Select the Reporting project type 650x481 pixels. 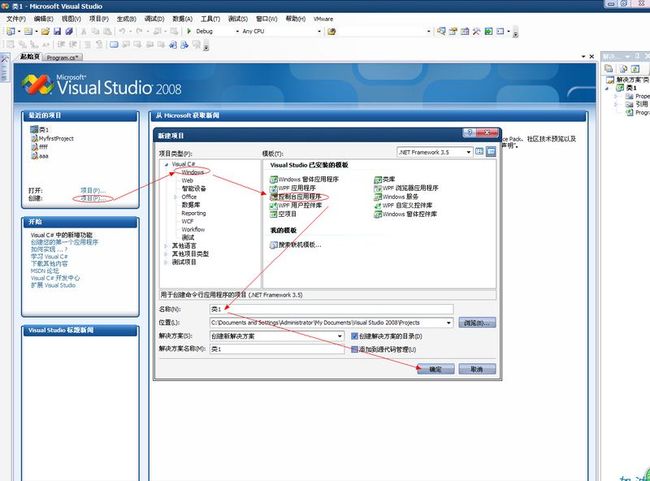tap(194, 213)
